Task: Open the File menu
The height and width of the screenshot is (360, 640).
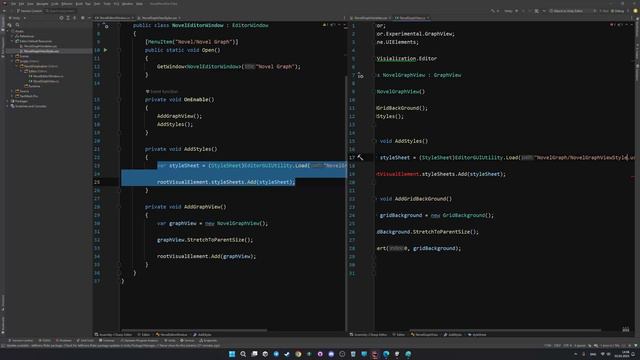Action: coord(13,4)
